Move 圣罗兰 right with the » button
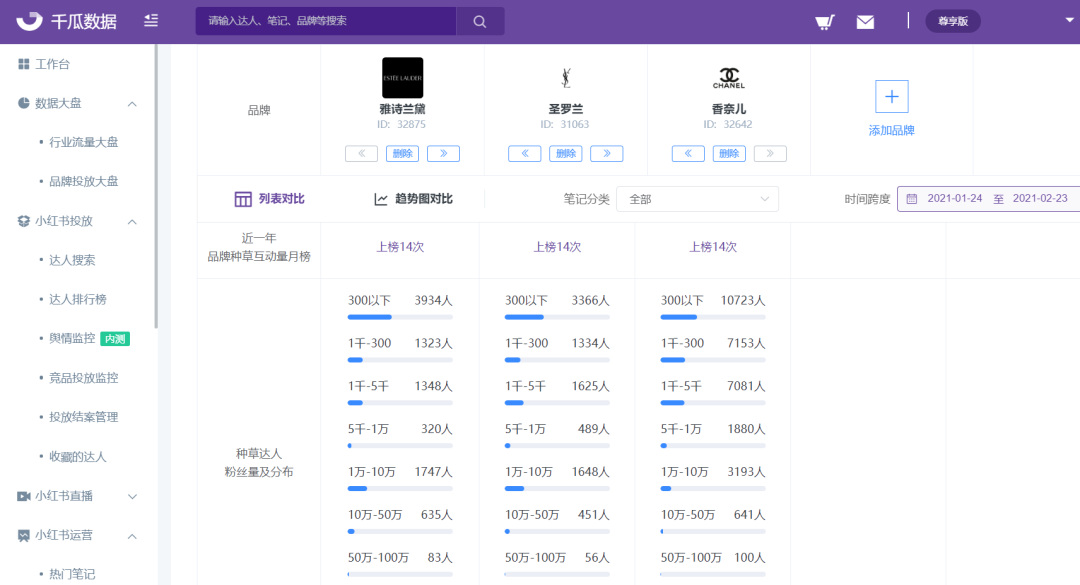The image size is (1080, 585). tap(607, 154)
